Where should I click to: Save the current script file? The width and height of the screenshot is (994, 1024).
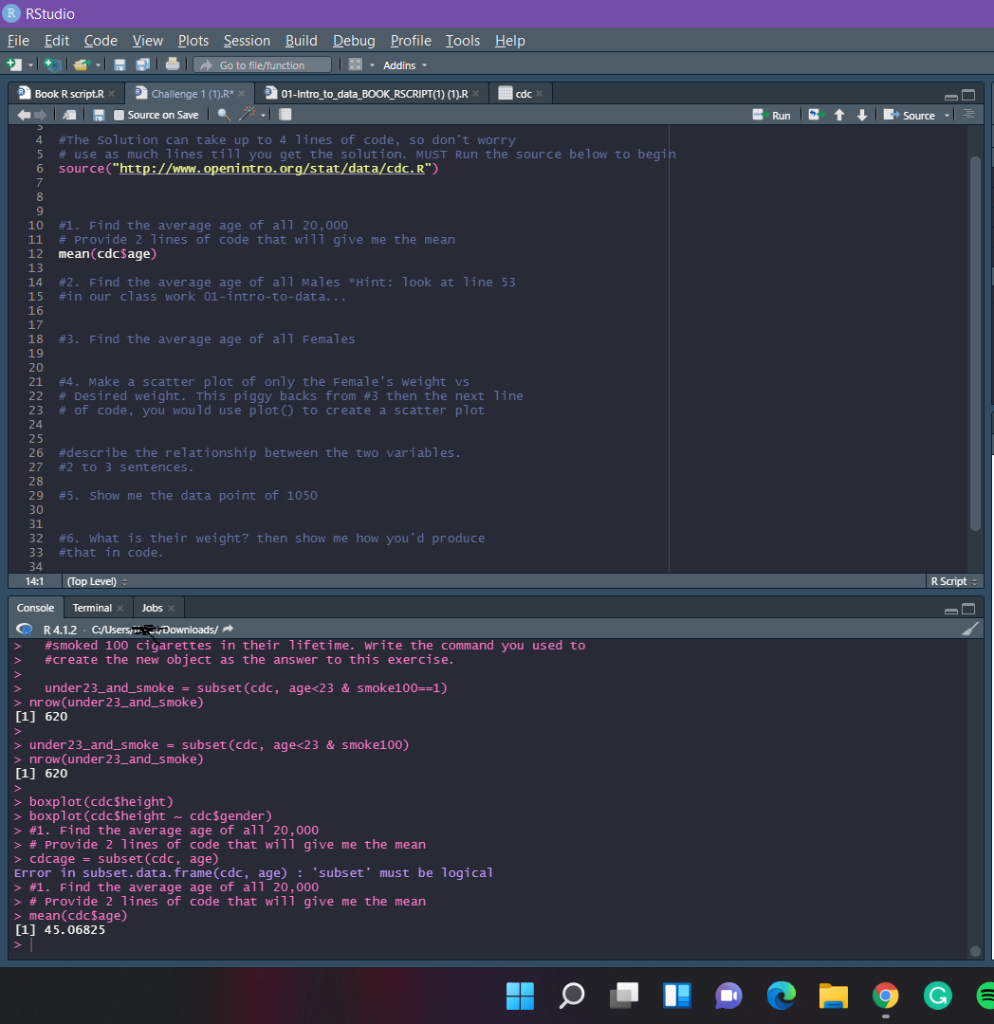coord(98,113)
